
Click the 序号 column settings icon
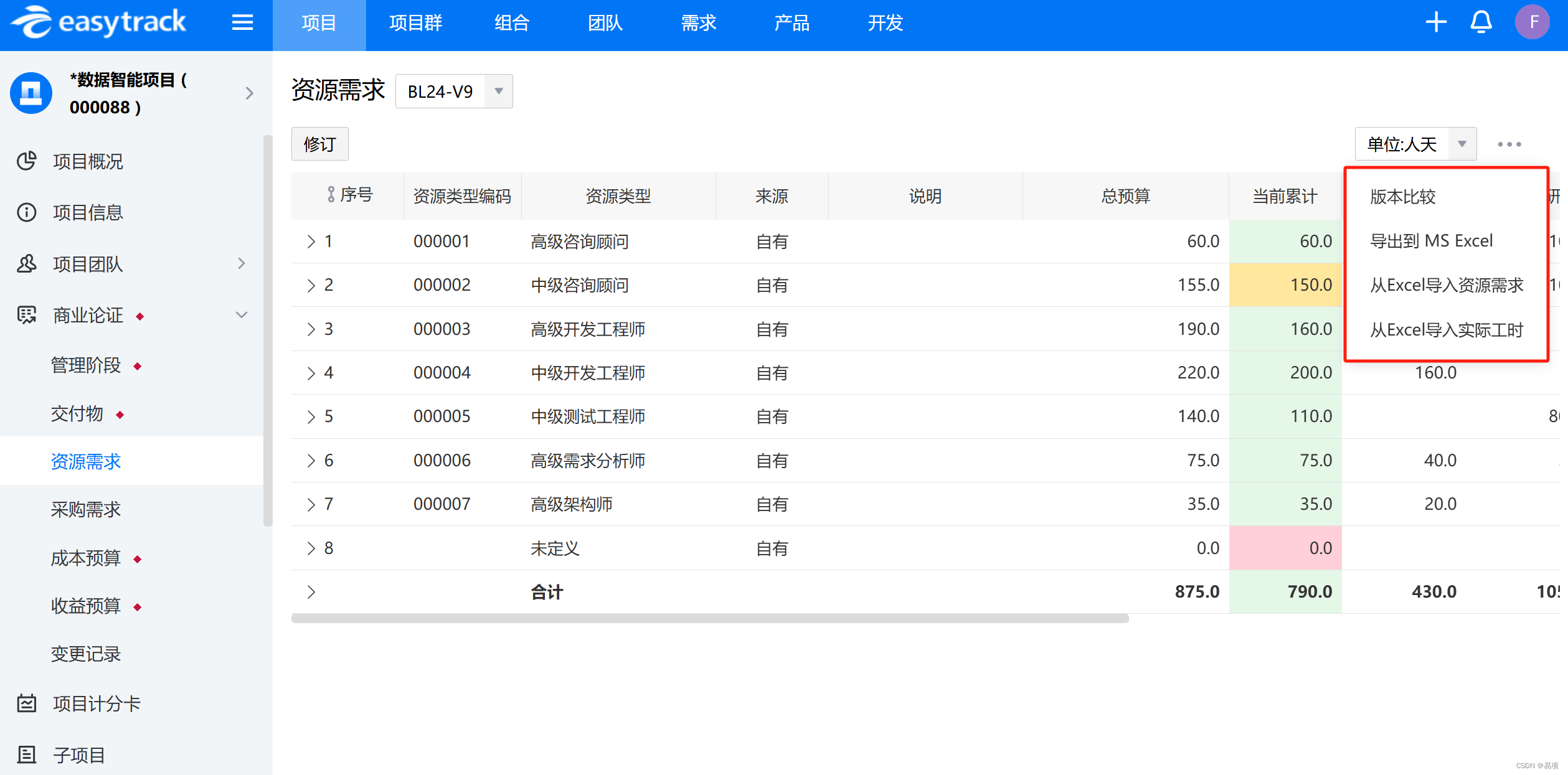click(x=331, y=195)
